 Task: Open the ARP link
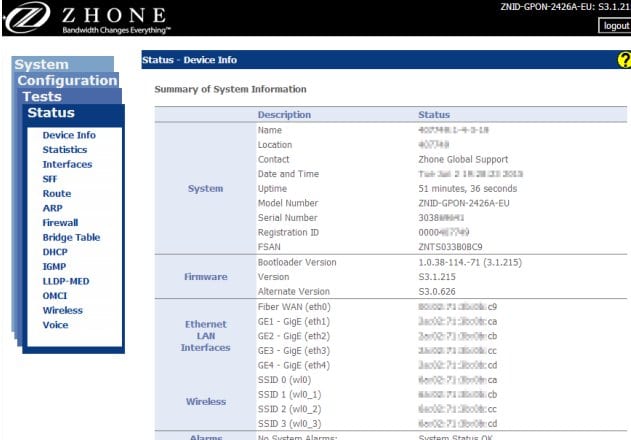52,208
